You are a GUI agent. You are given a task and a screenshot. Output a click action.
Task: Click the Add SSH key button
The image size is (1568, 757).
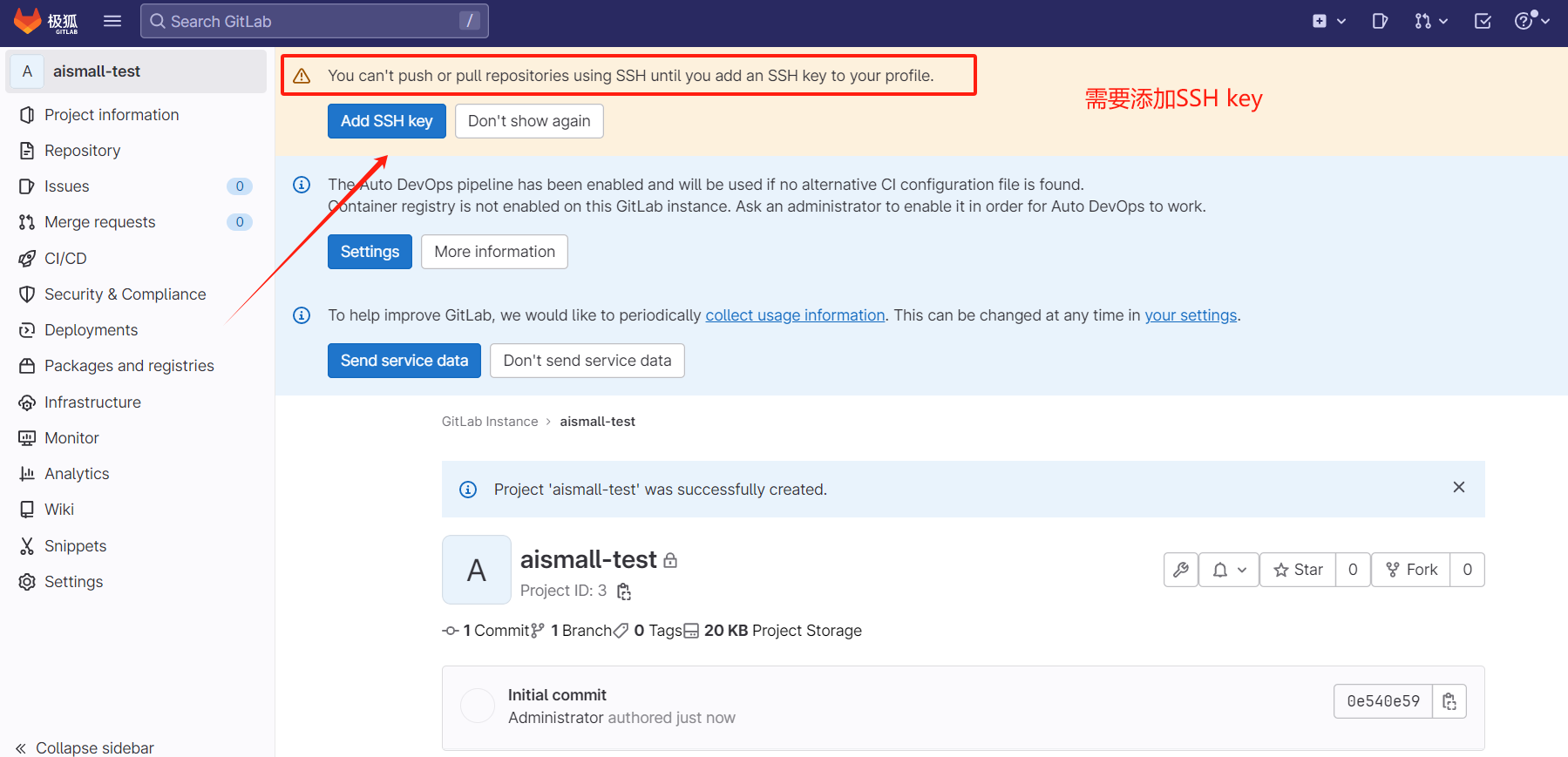[387, 121]
